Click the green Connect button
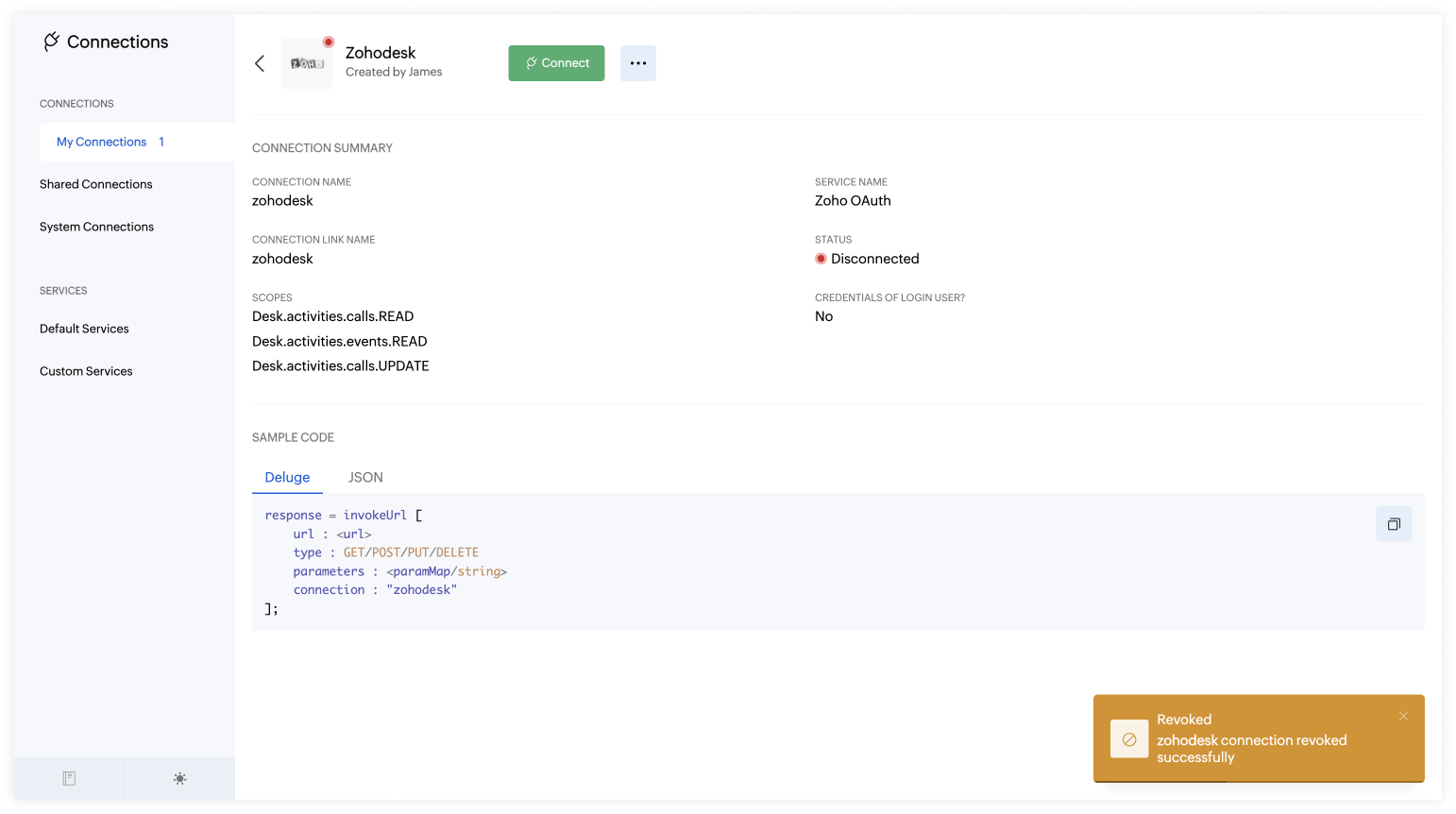Viewport: 1456px width, 814px height. pos(556,63)
